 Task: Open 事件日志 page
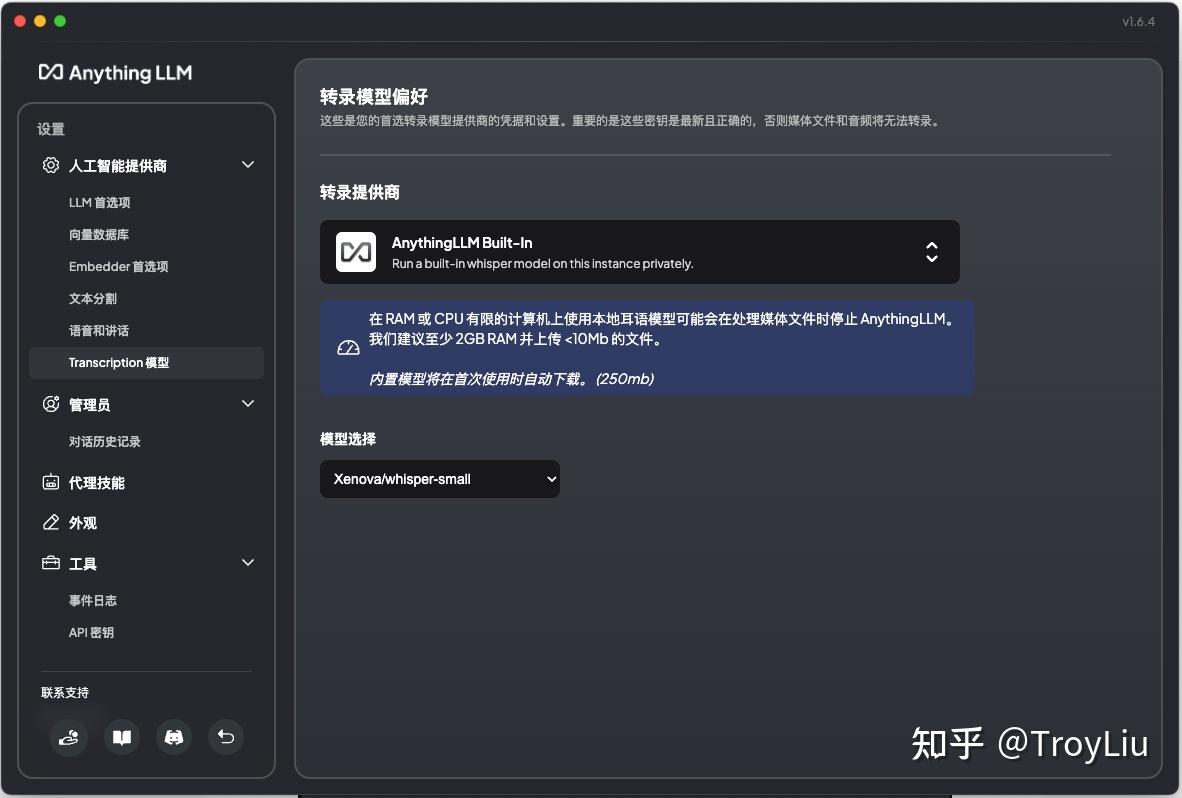tap(93, 601)
